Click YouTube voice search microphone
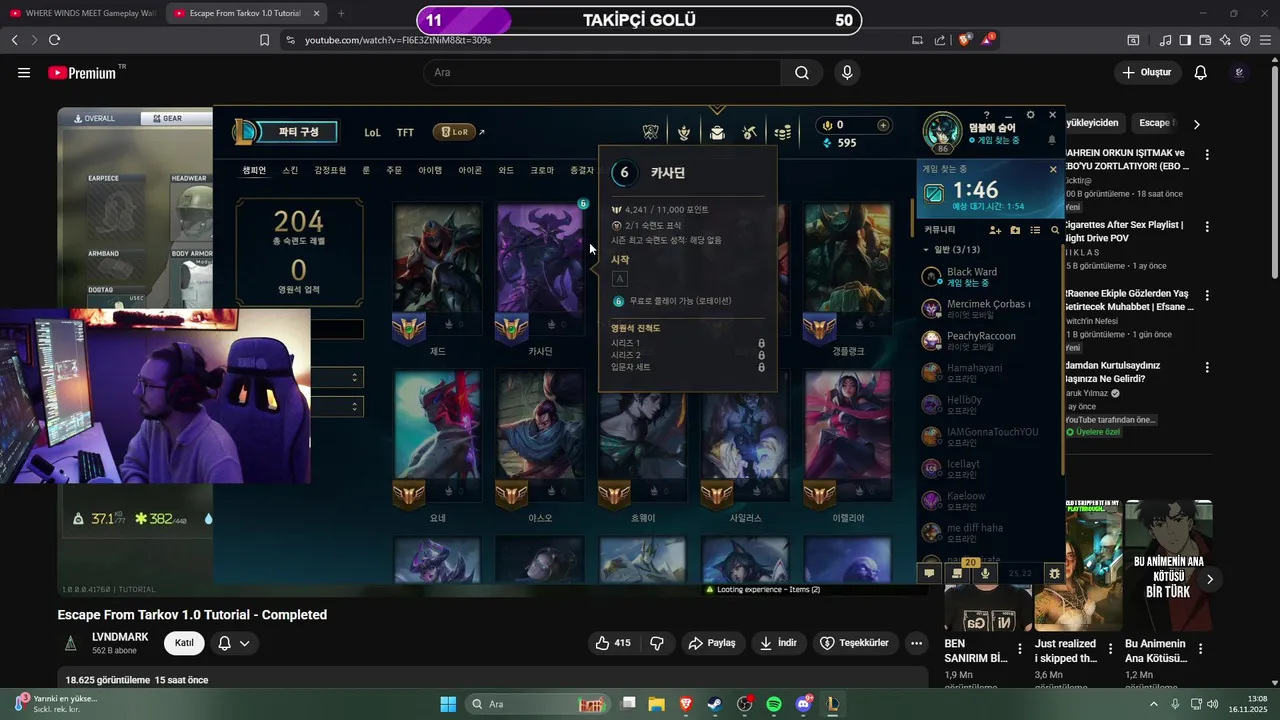The width and height of the screenshot is (1280, 720). (847, 72)
